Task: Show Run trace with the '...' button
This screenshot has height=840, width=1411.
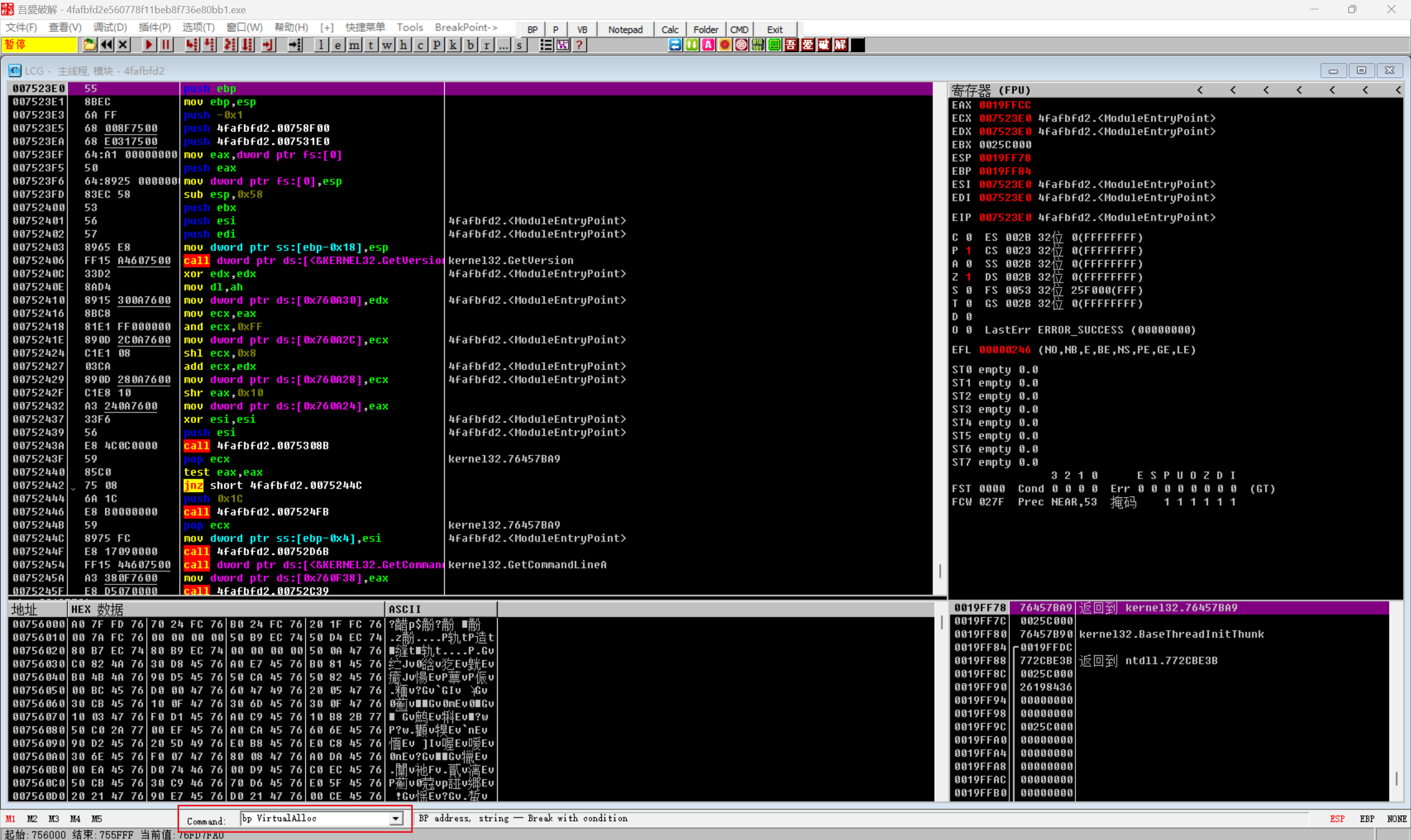Action: [x=503, y=45]
